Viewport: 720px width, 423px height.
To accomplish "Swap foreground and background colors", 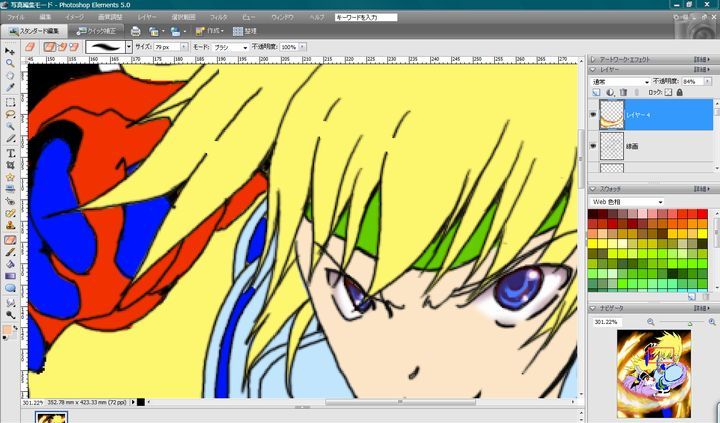I will [x=15, y=327].
